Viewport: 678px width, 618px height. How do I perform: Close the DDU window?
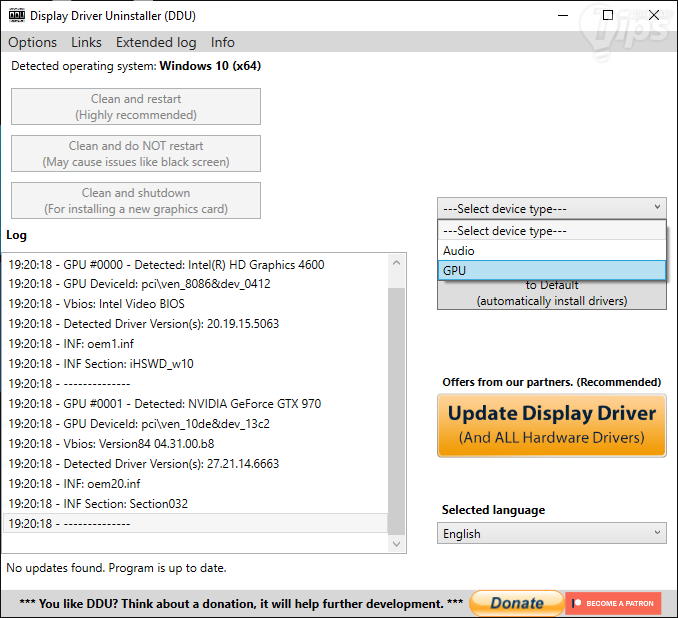click(654, 16)
